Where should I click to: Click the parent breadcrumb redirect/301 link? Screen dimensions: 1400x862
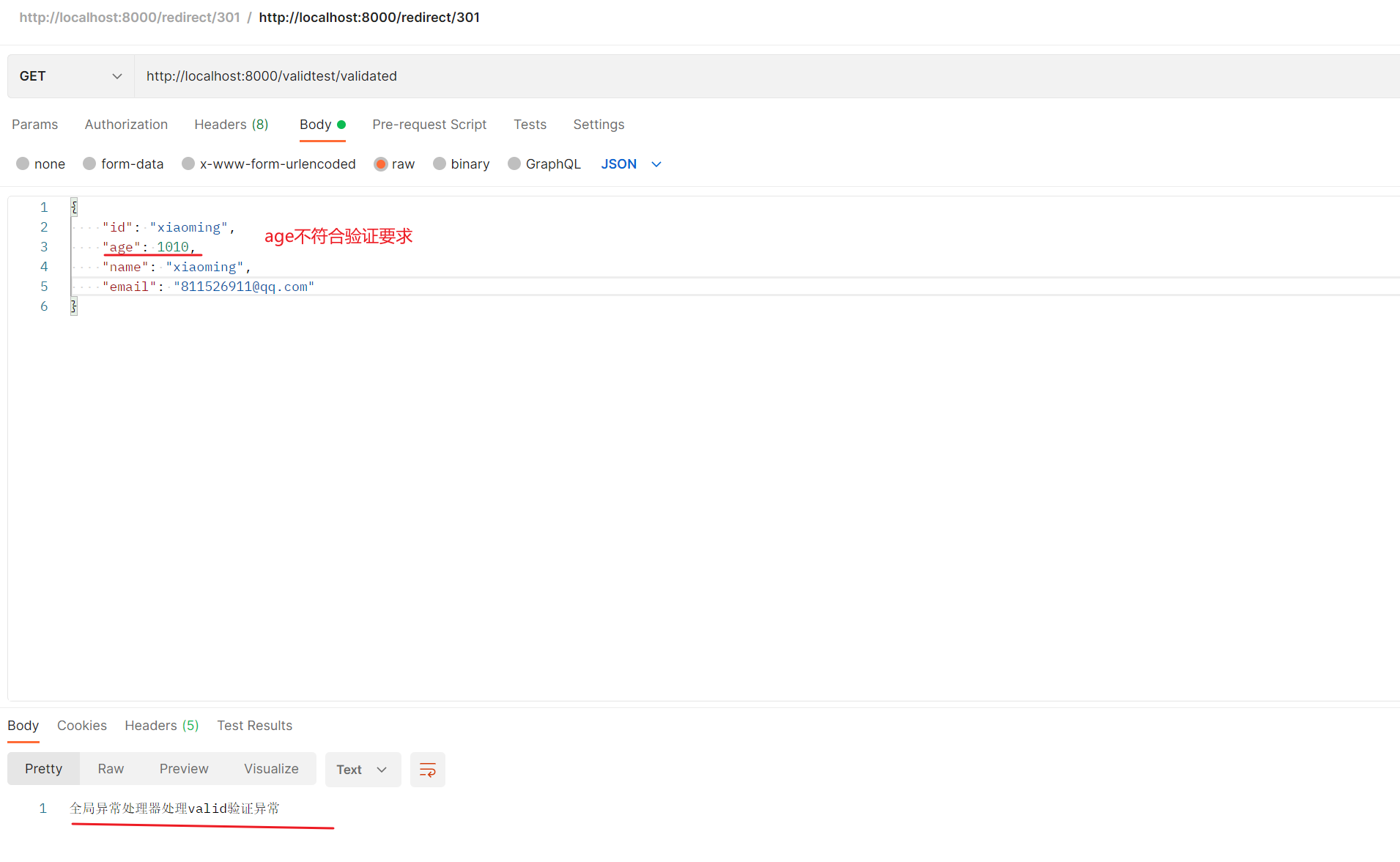click(x=130, y=18)
